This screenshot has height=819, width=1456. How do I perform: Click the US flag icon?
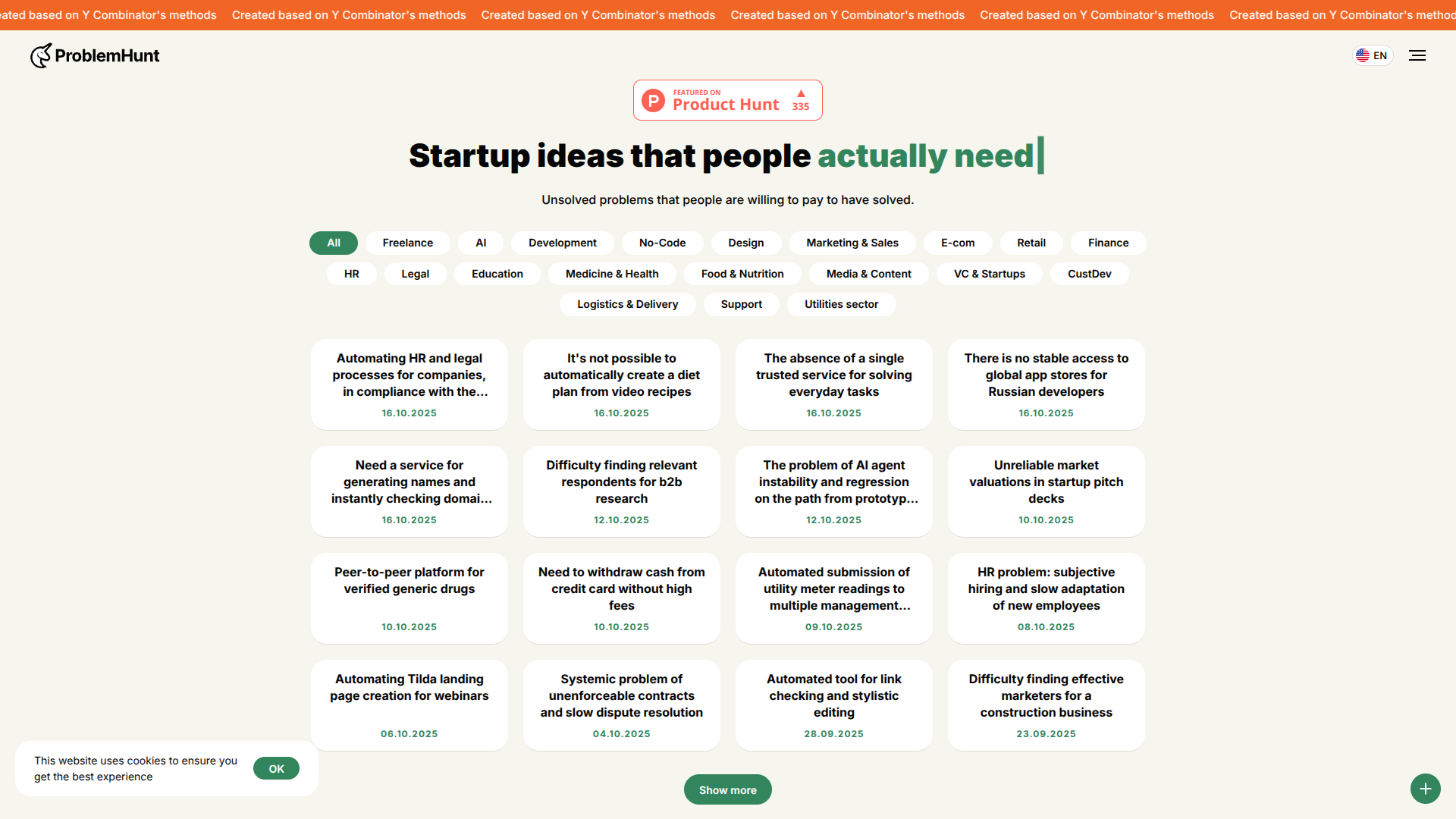tap(1363, 55)
